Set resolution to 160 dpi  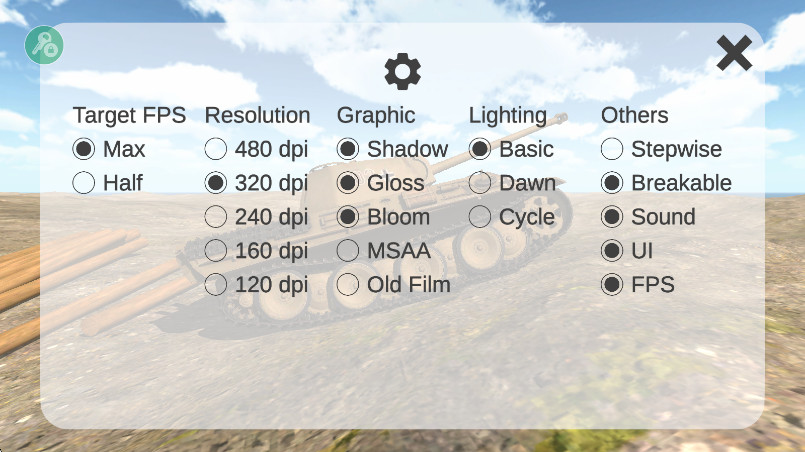pos(216,251)
